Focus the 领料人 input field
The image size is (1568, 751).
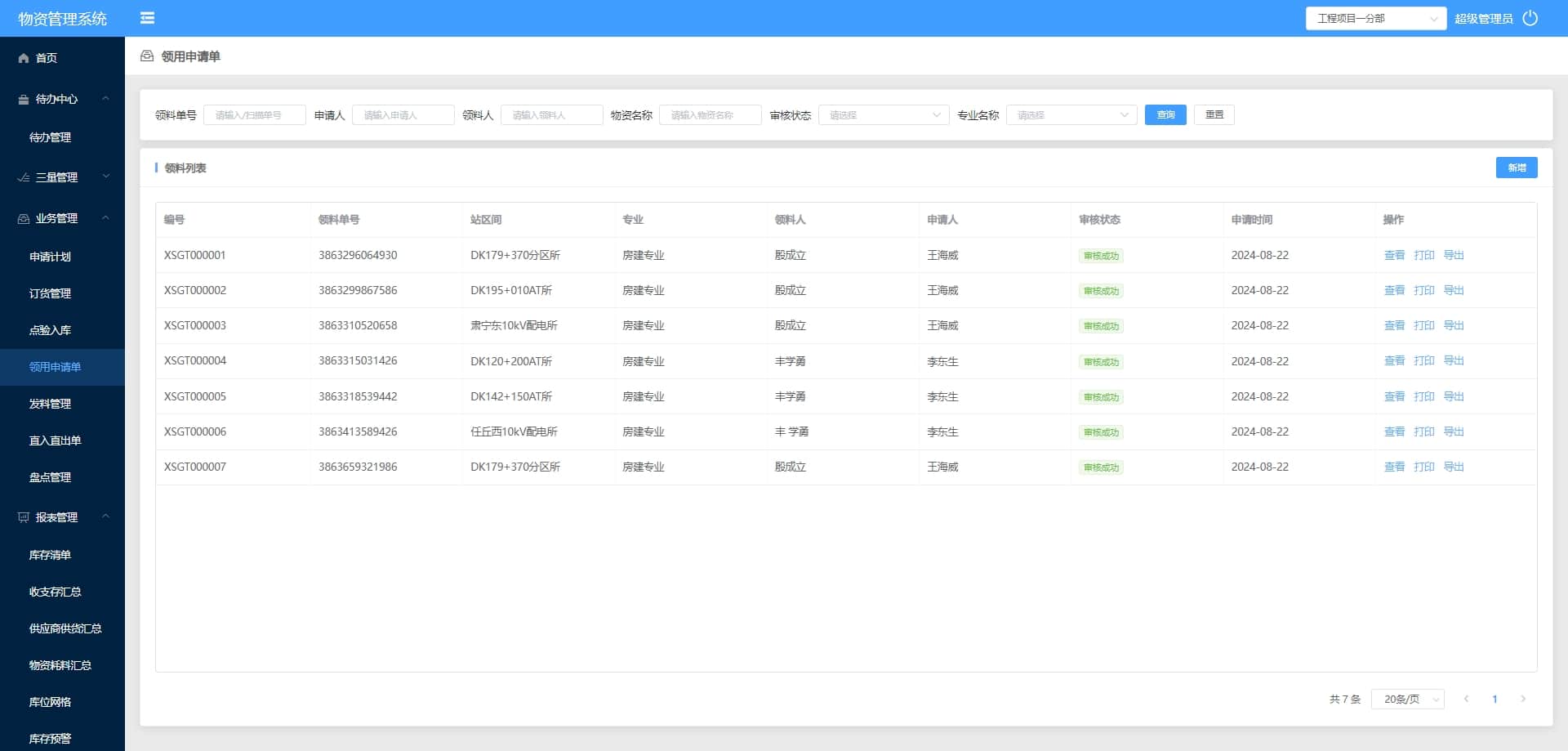(552, 115)
